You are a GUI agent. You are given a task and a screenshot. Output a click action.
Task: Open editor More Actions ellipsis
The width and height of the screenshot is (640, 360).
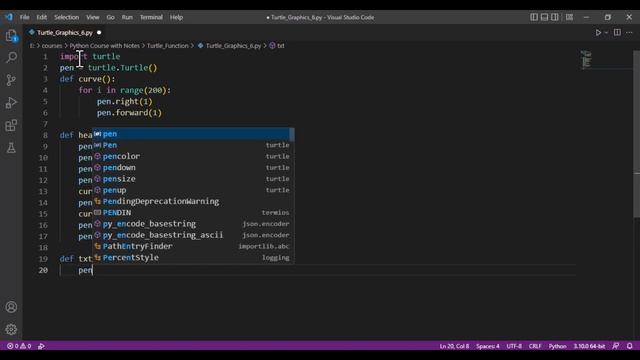coord(629,33)
